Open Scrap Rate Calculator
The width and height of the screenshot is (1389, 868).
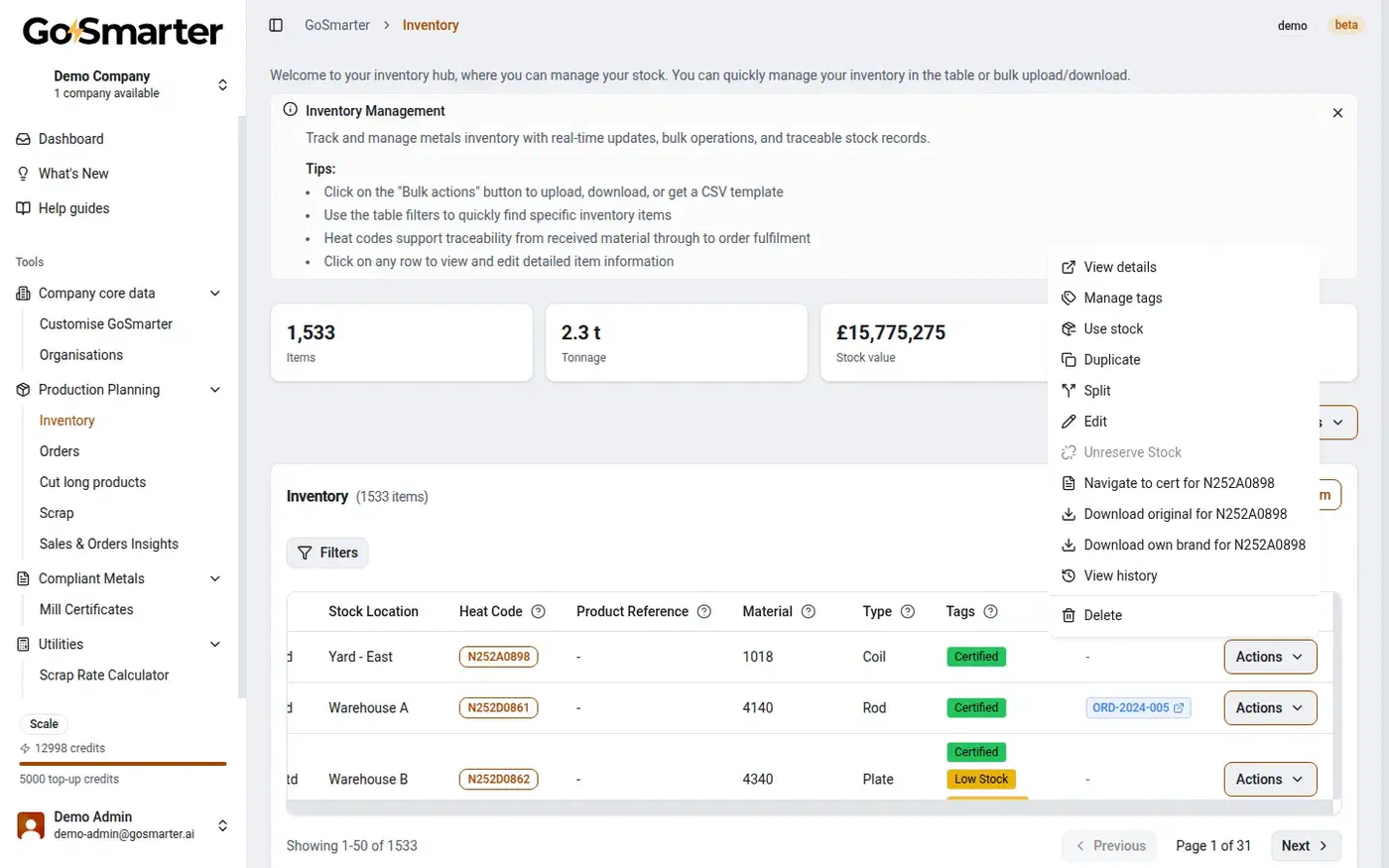(104, 676)
